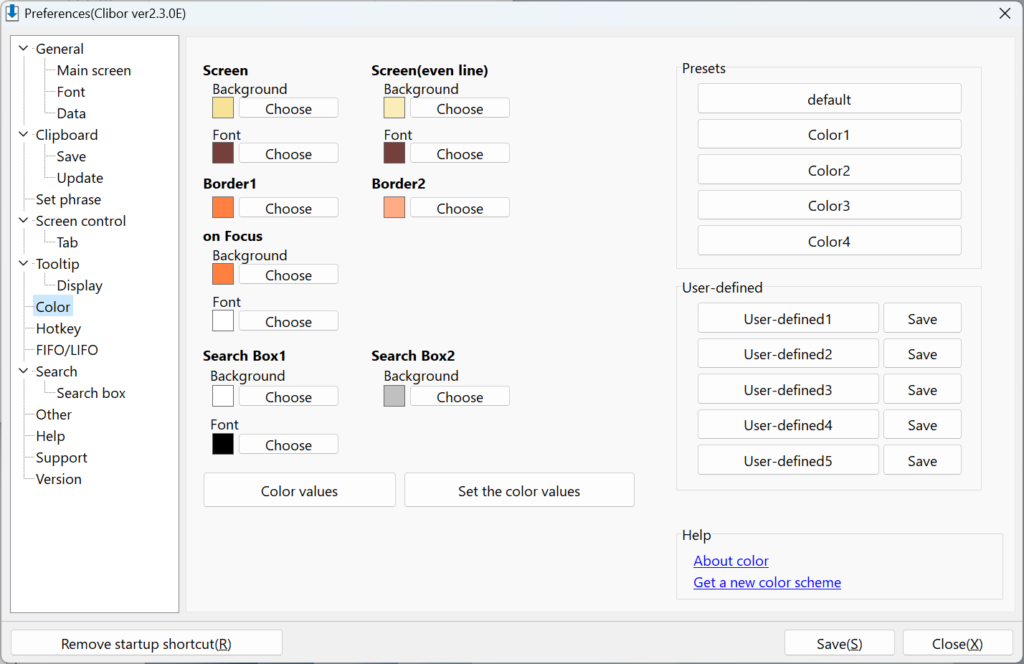
Task: Click the on Focus Background color swatch
Action: click(x=223, y=274)
